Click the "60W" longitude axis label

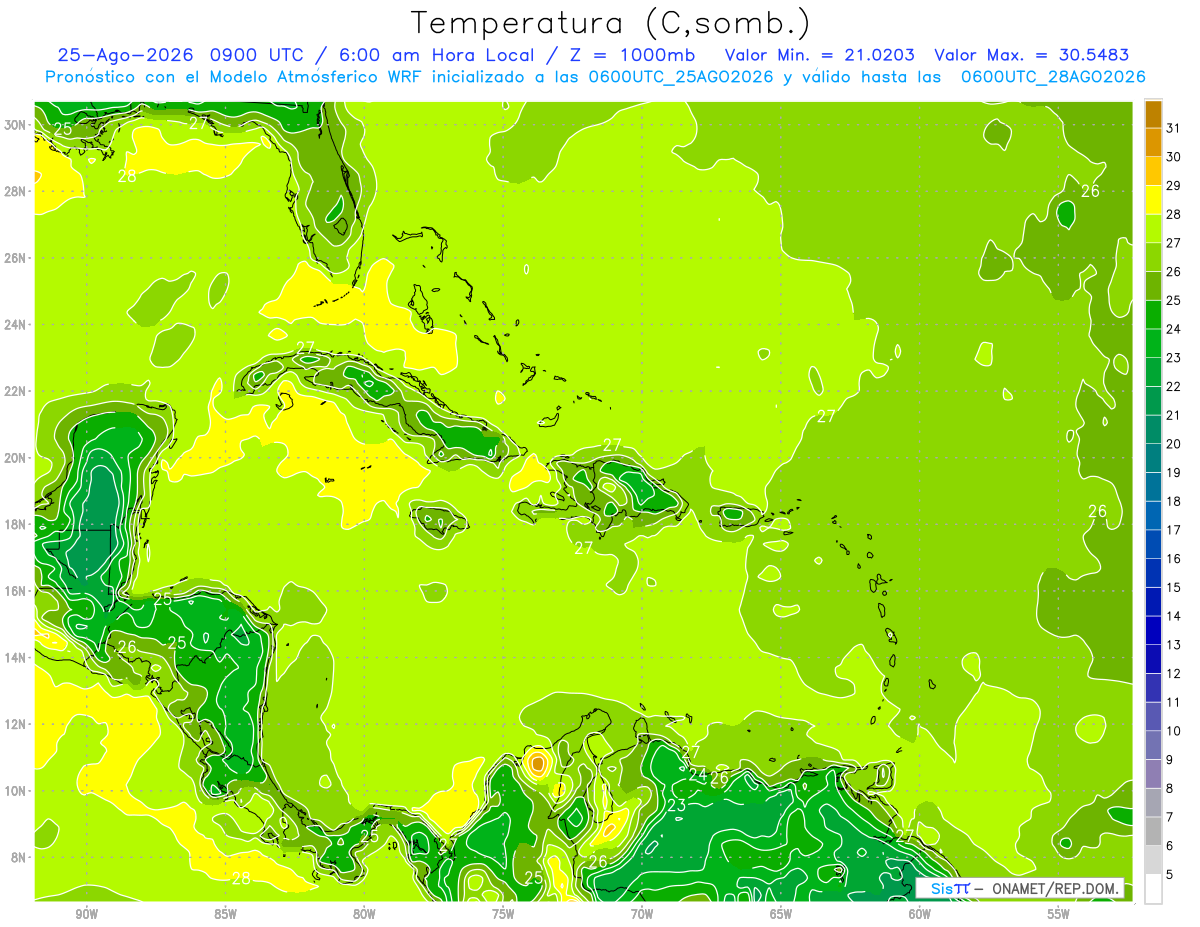click(920, 913)
